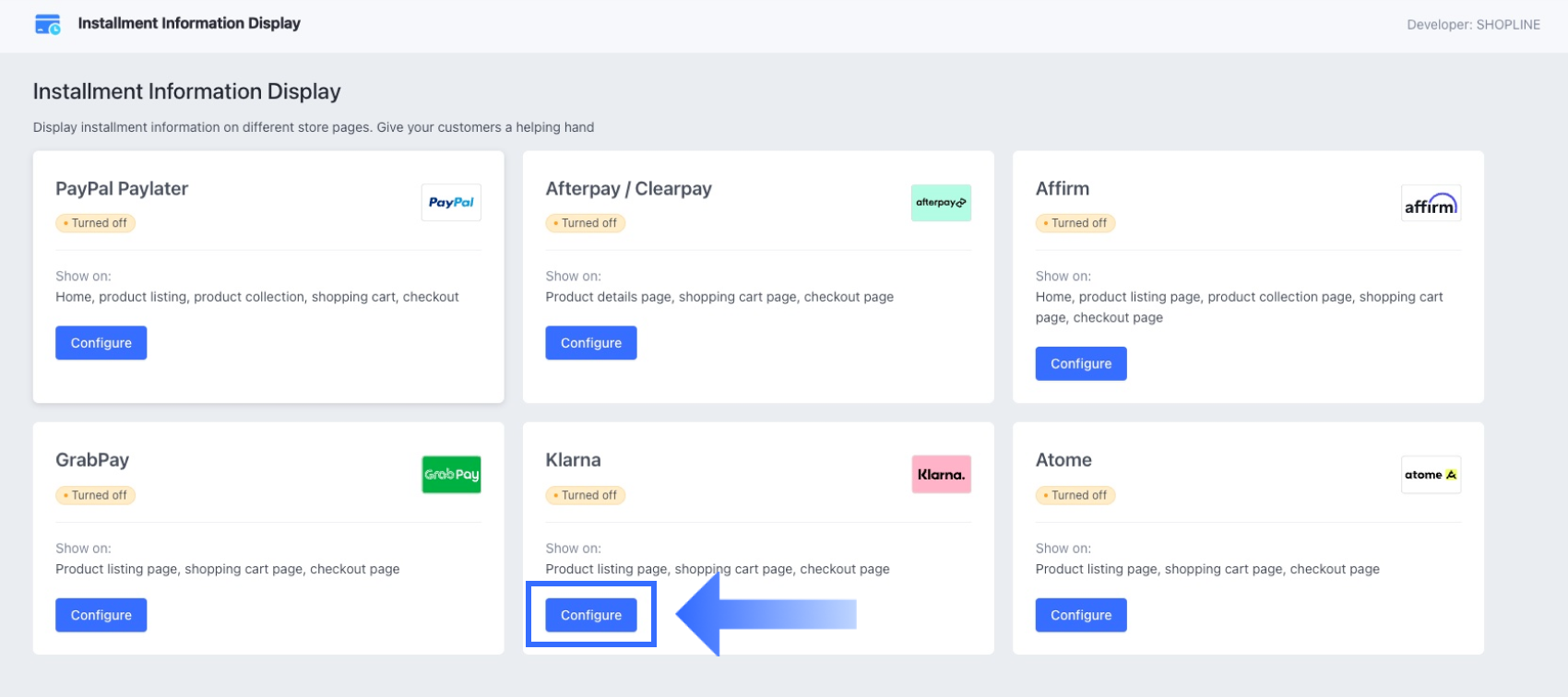Click the Installment Information Display app icon
The image size is (1568, 697).
click(48, 24)
